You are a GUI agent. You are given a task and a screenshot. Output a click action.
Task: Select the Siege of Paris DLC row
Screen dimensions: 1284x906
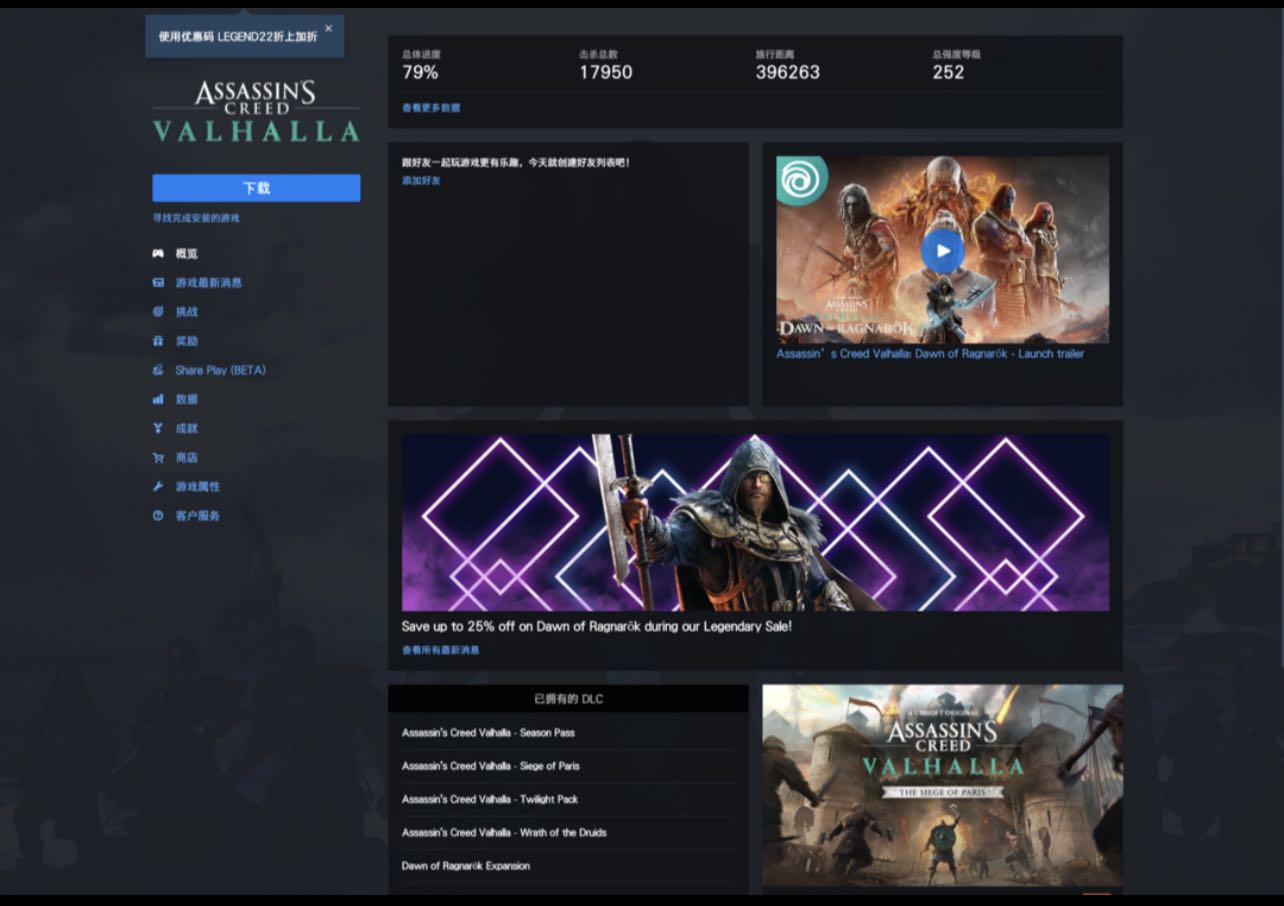click(568, 766)
